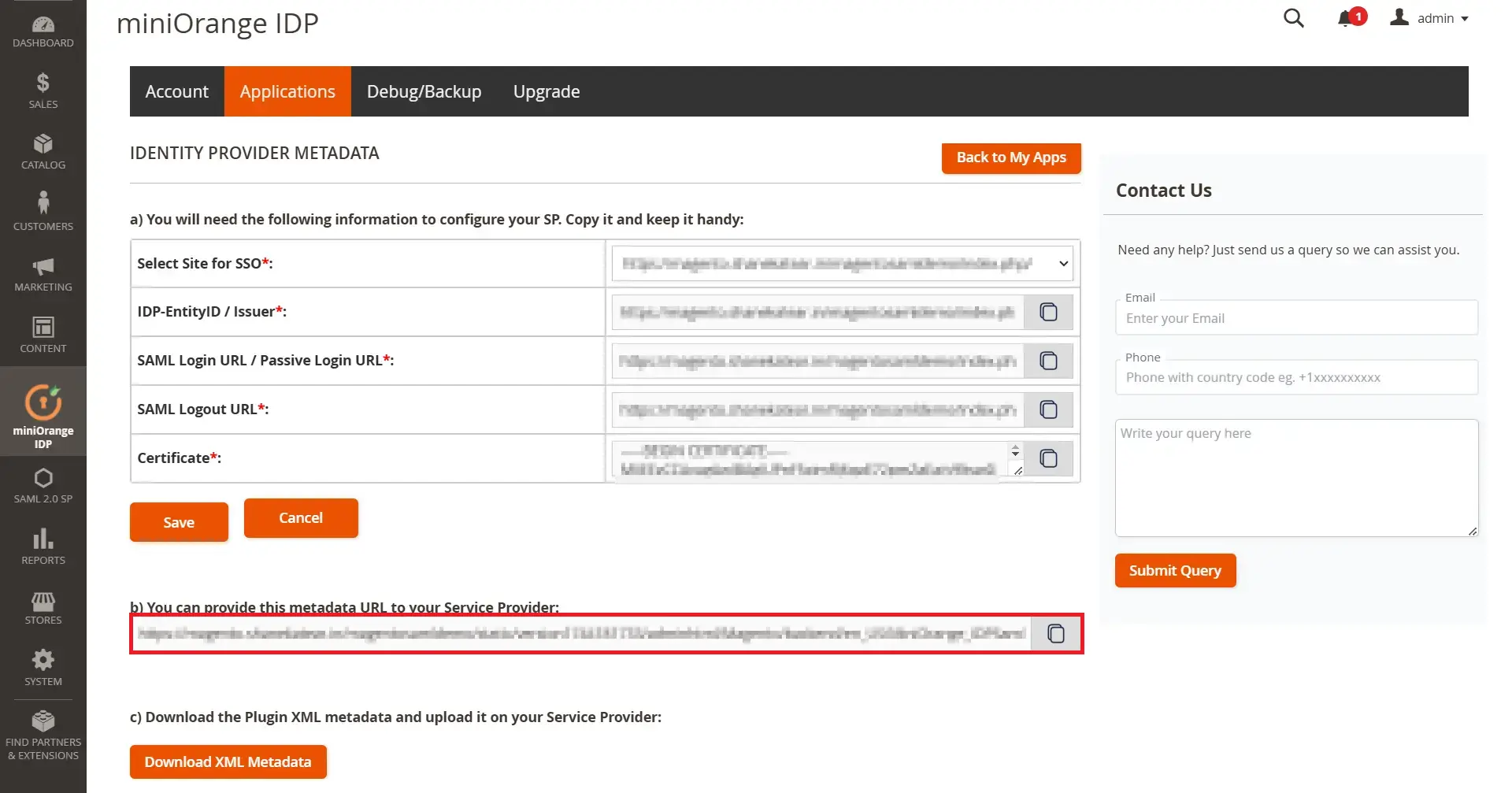Open the System sidebar section
This screenshot has width=1512, height=793.
(43, 668)
